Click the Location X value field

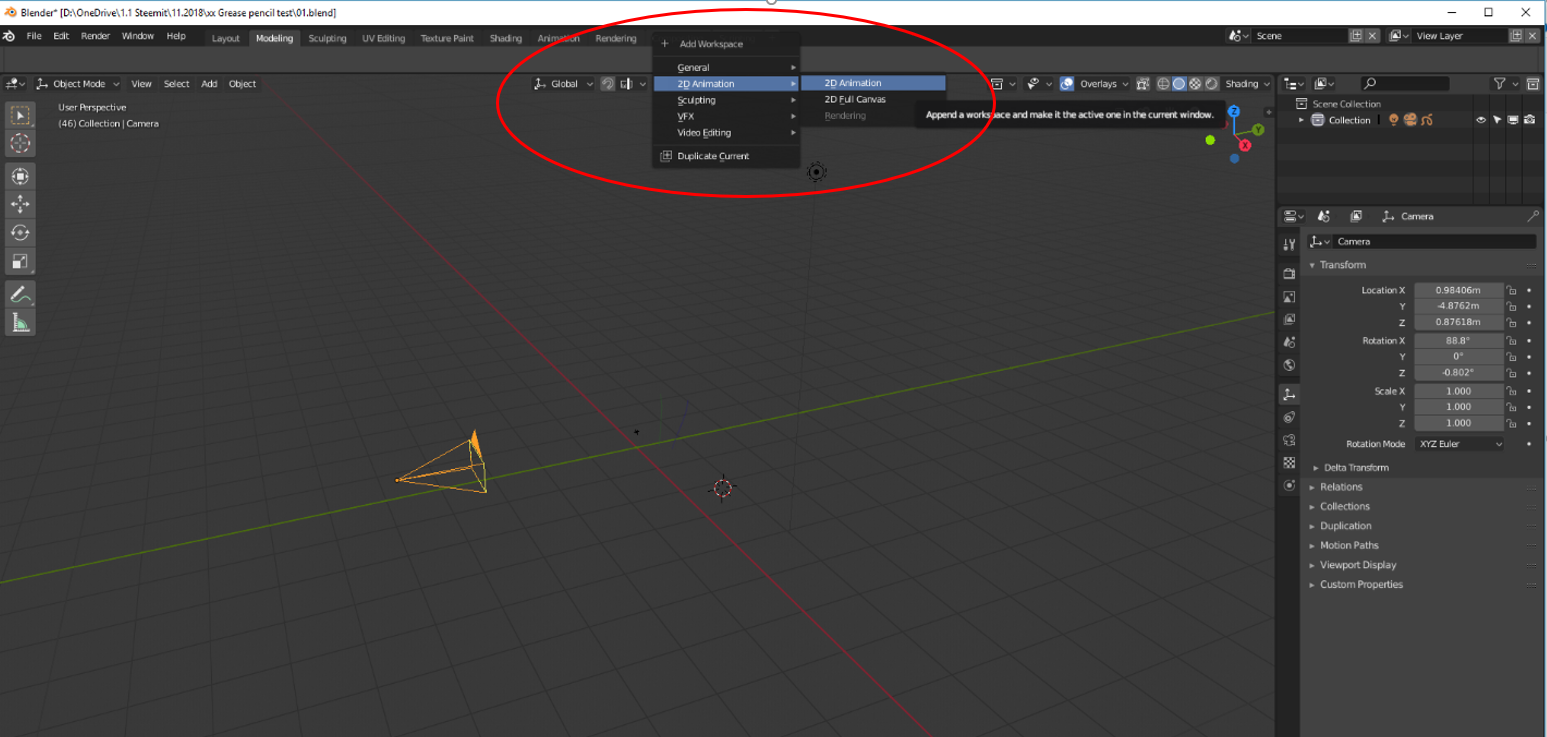coord(1458,291)
